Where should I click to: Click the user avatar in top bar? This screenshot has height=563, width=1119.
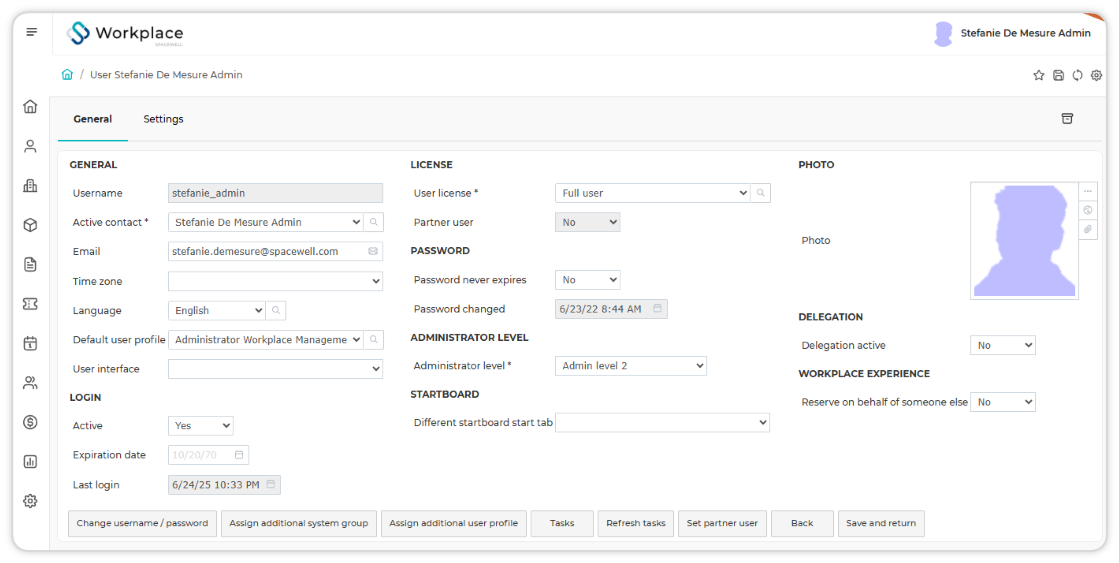pyautogui.click(x=943, y=34)
